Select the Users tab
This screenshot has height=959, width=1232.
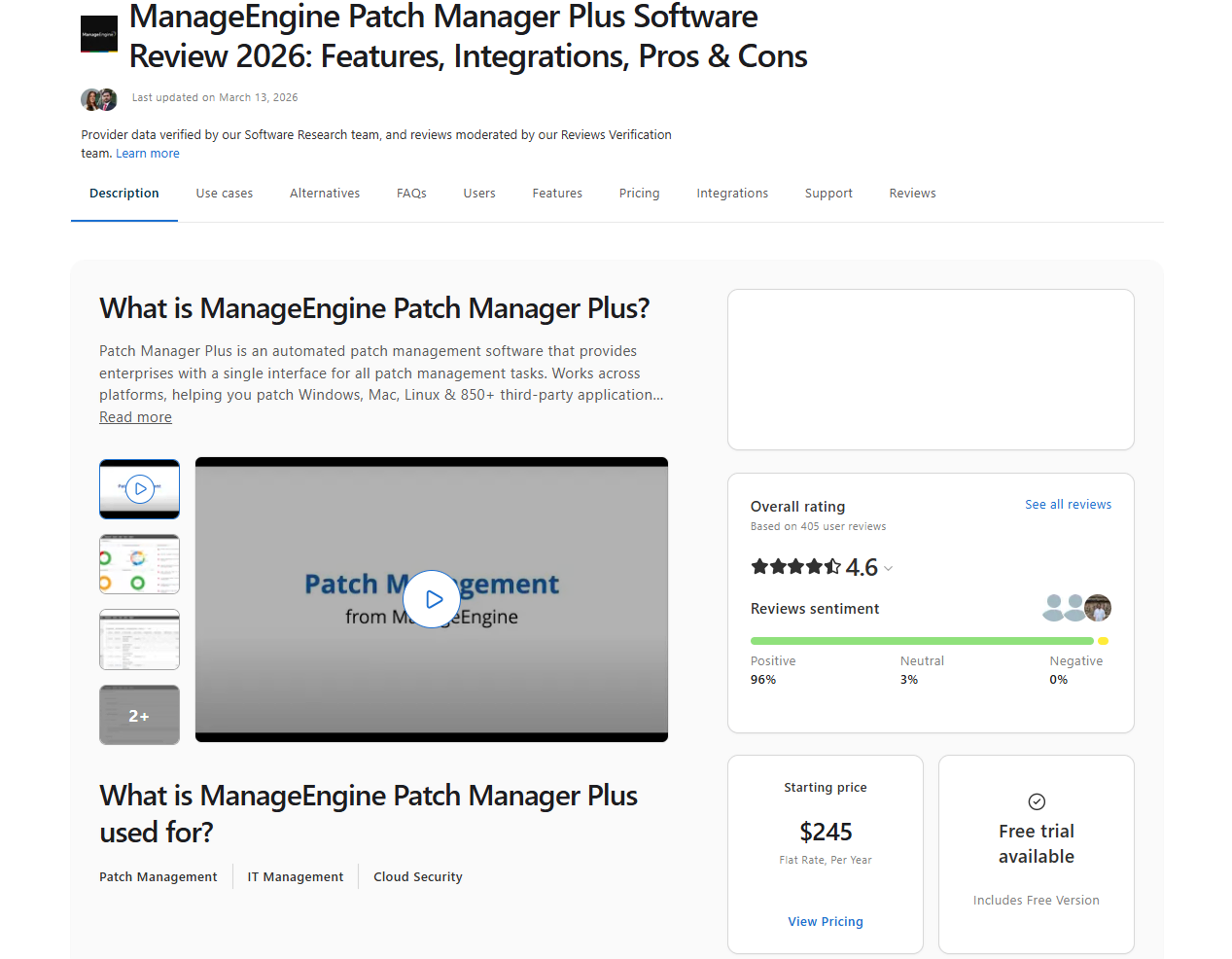coord(479,194)
